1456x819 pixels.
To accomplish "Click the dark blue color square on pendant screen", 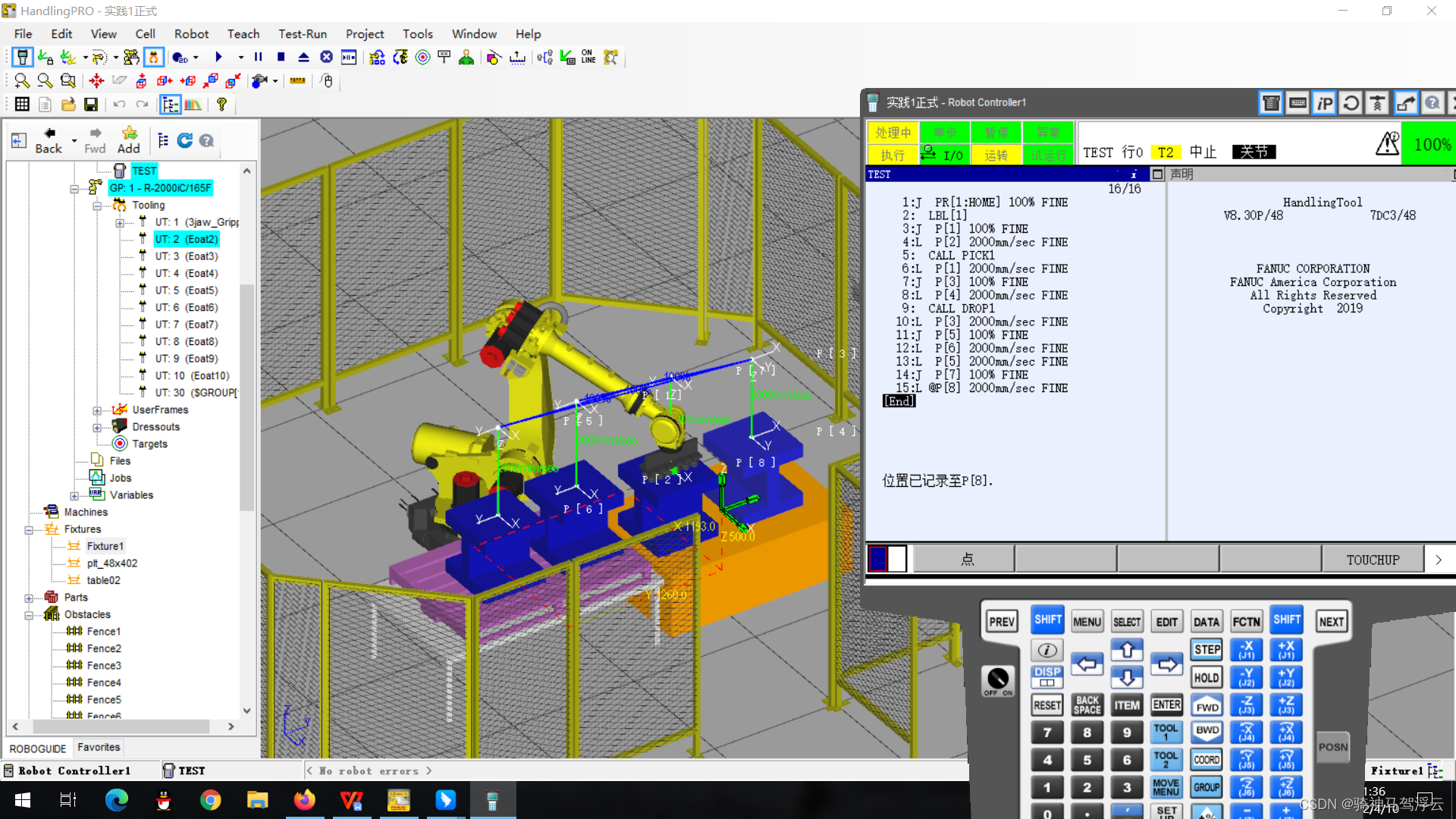I will point(877,559).
